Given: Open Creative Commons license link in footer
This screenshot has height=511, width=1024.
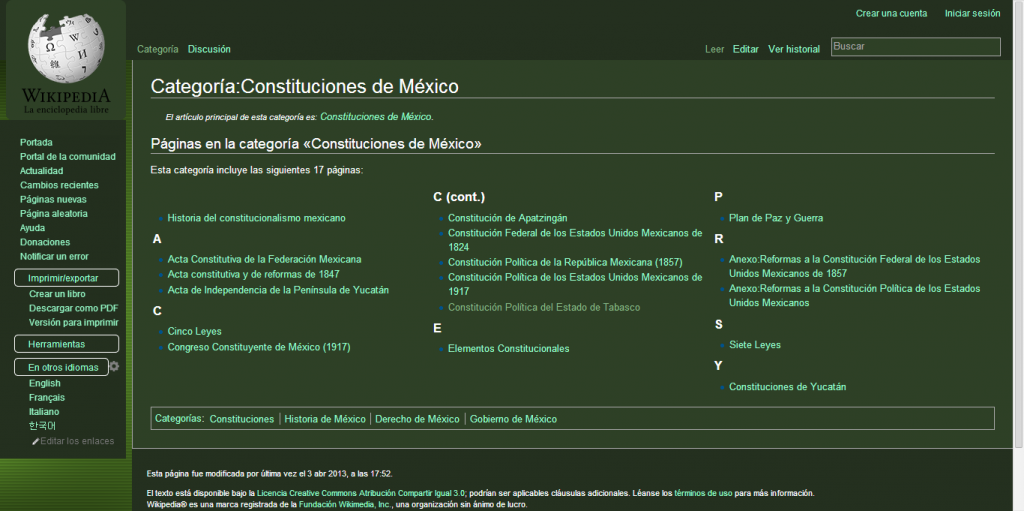Looking at the screenshot, I should (x=360, y=493).
